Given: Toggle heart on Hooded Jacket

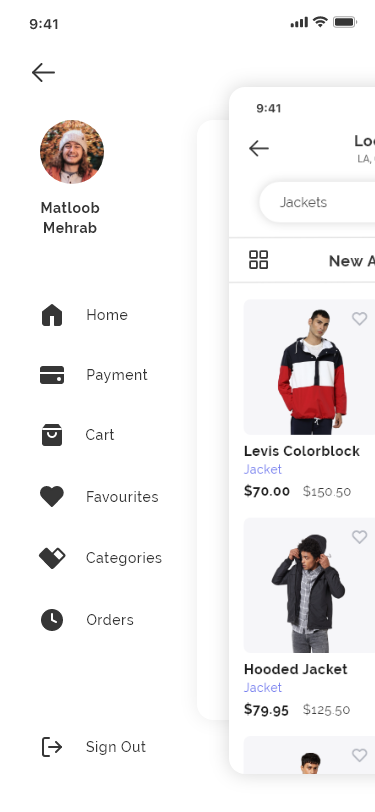Looking at the screenshot, I should 359,536.
